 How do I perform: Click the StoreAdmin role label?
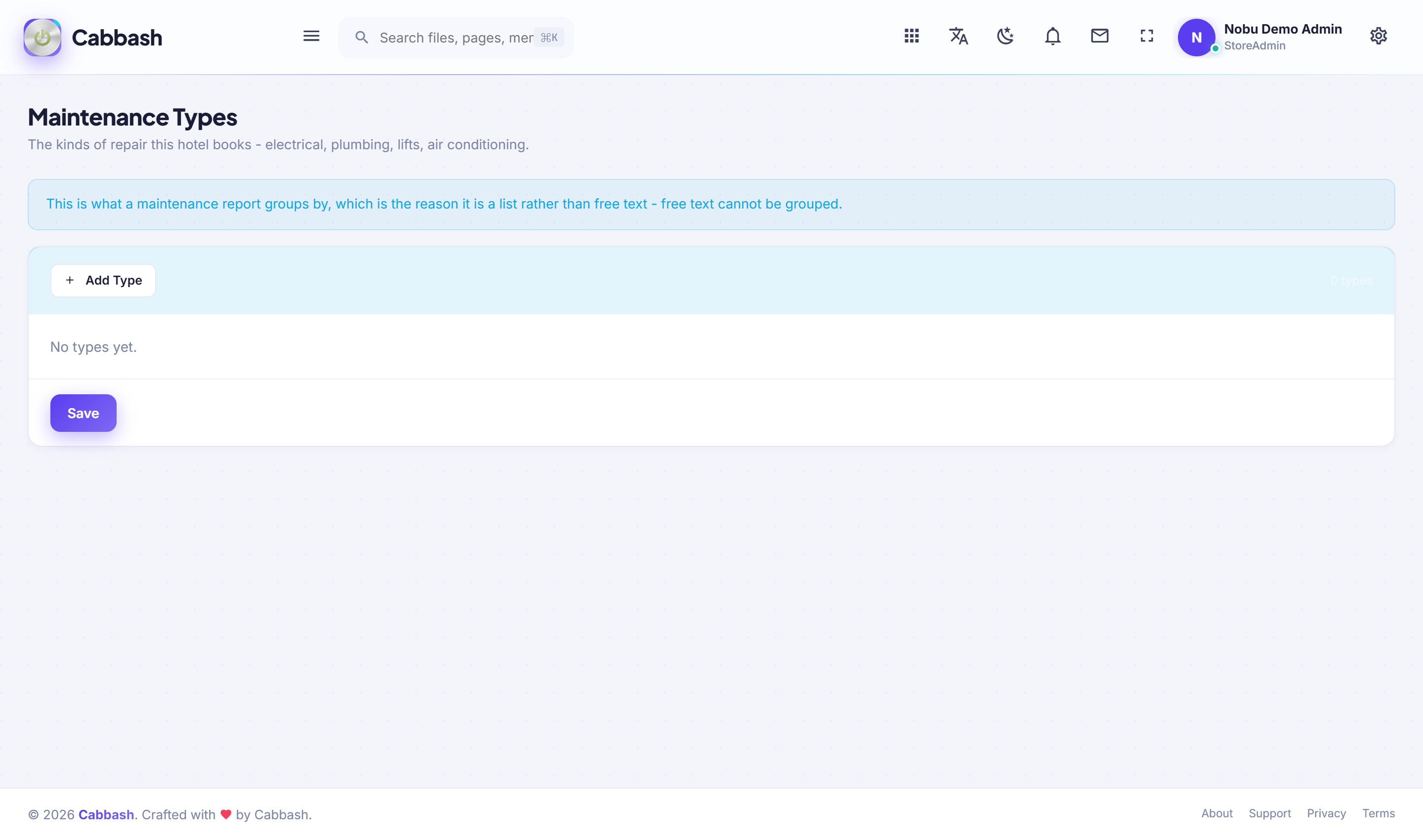1255,46
